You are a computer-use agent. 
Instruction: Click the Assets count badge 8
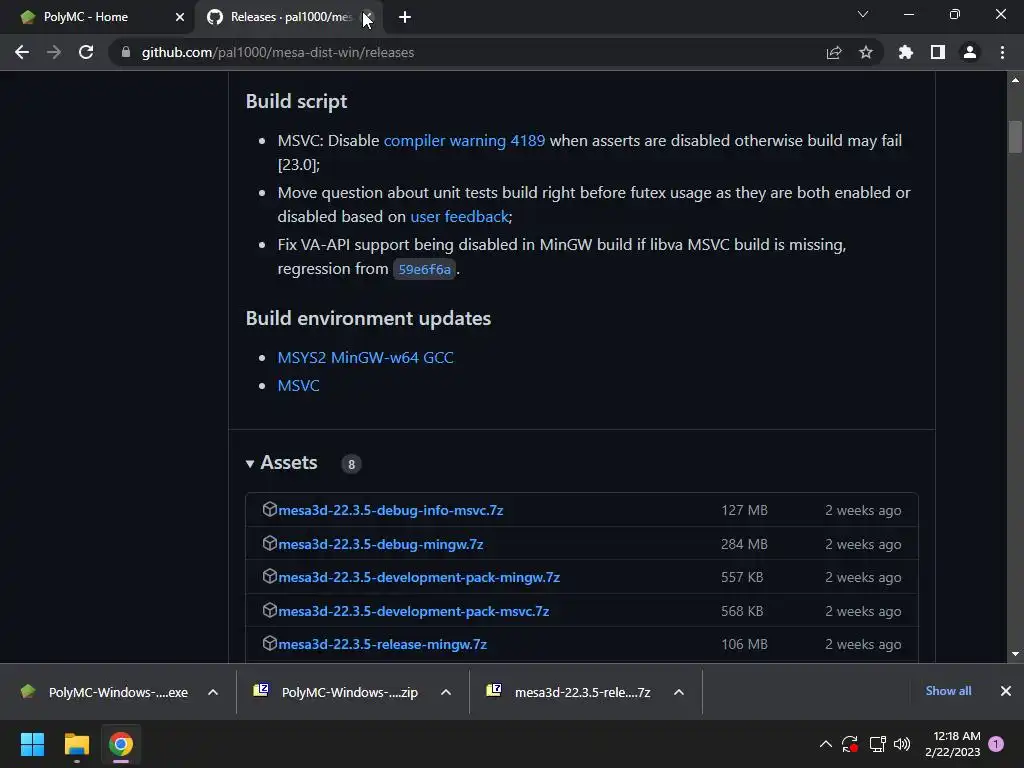tap(351, 464)
